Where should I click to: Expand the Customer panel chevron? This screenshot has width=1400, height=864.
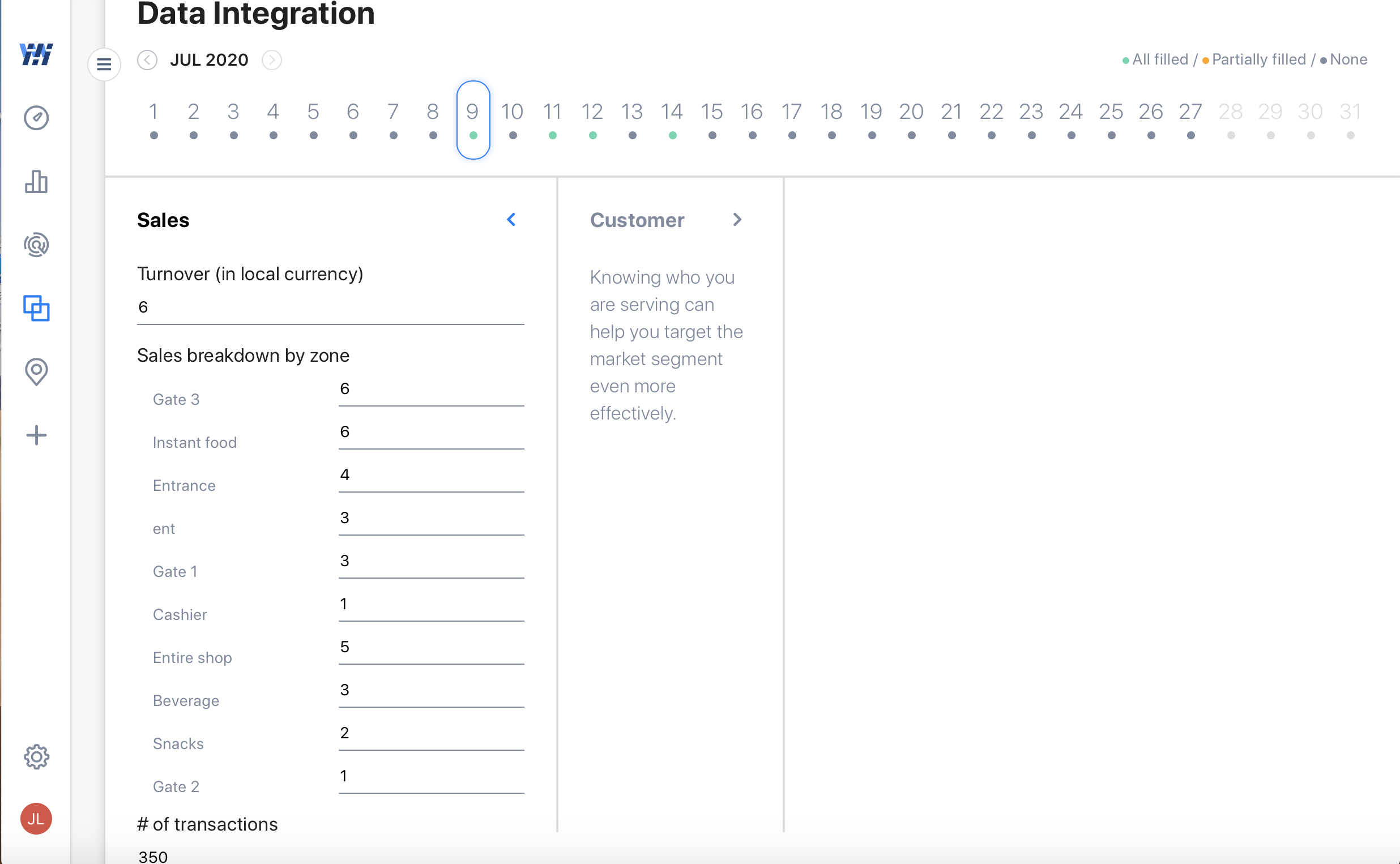point(737,220)
